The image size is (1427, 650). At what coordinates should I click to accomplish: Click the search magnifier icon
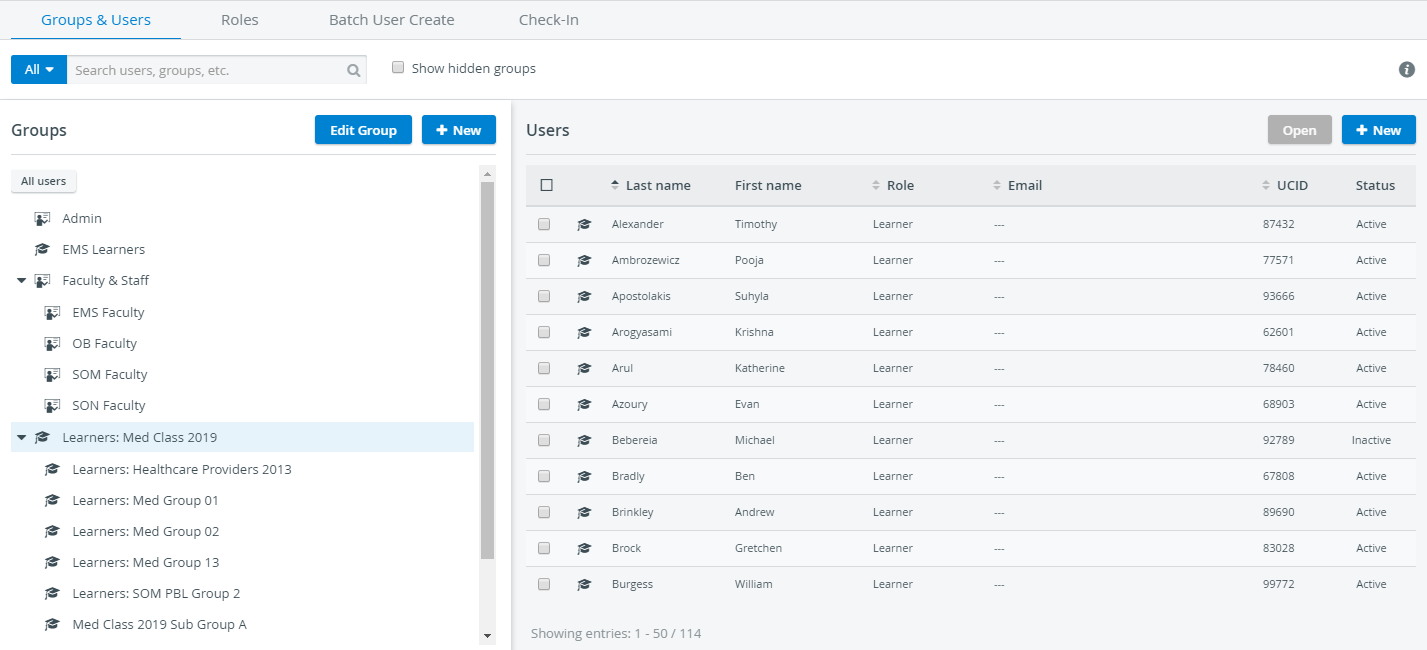point(353,70)
